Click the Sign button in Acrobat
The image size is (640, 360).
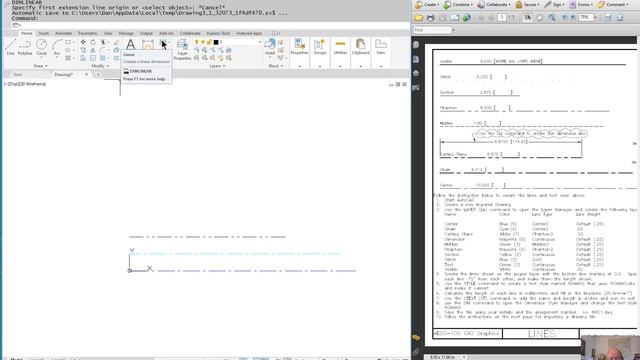554,4
